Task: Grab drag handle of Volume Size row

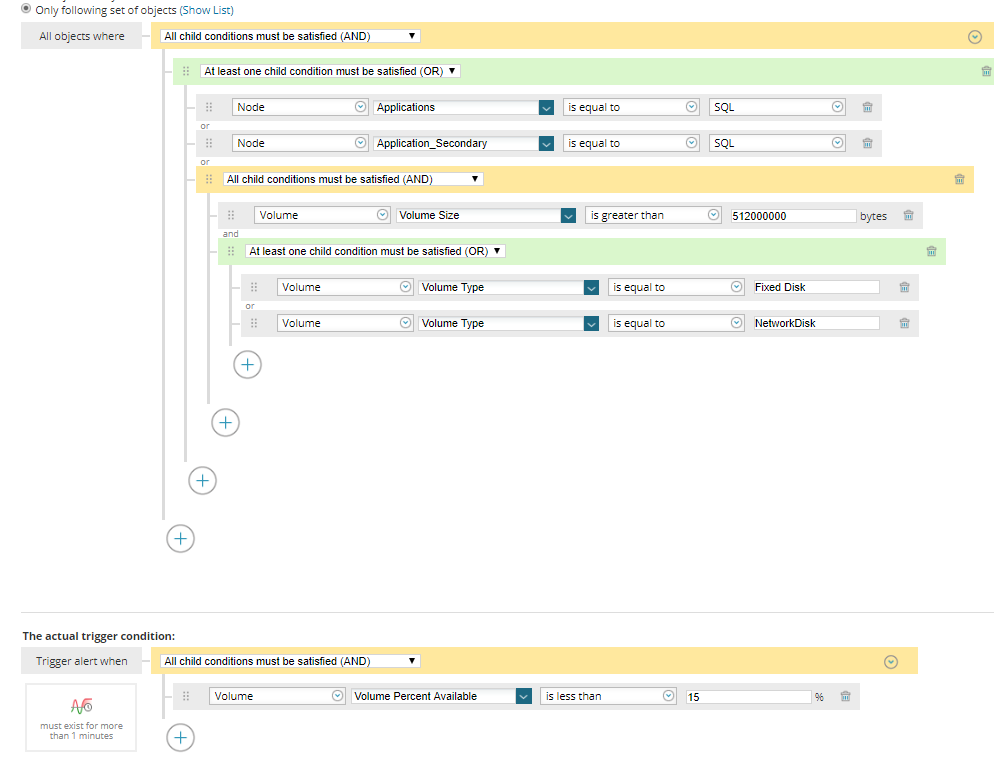Action: point(231,215)
